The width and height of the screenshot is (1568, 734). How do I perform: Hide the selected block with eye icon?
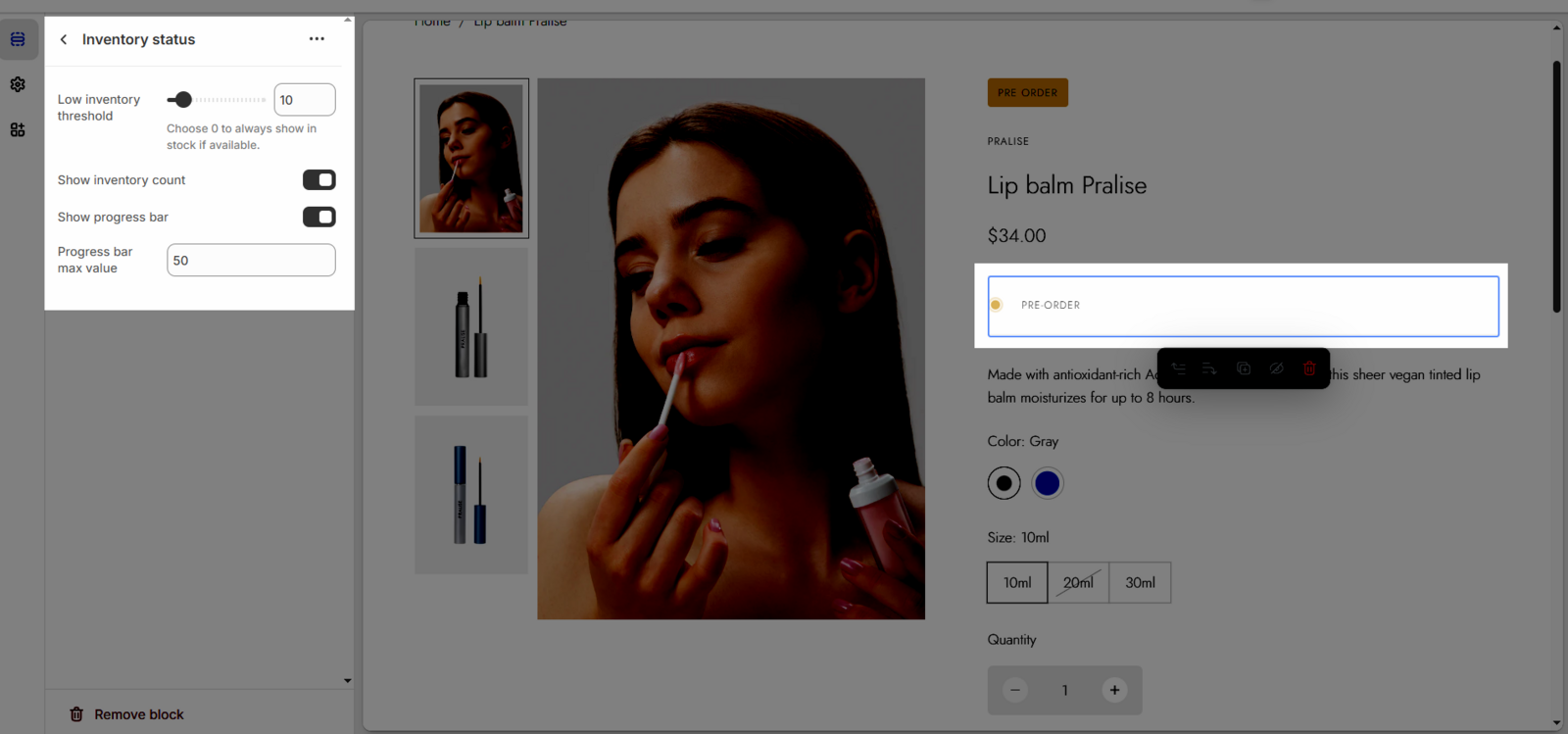pyautogui.click(x=1276, y=368)
